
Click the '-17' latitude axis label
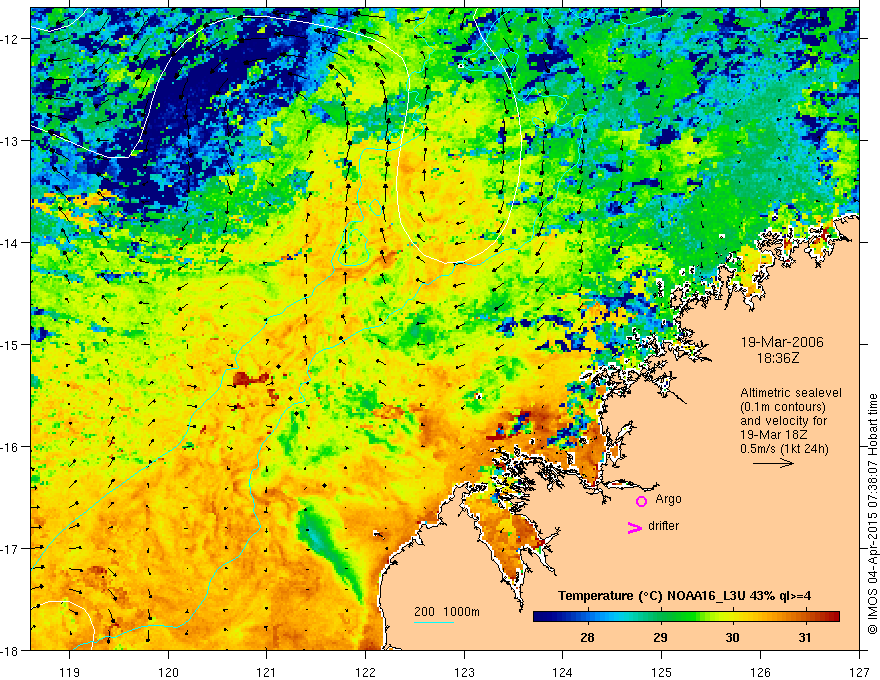point(11,549)
